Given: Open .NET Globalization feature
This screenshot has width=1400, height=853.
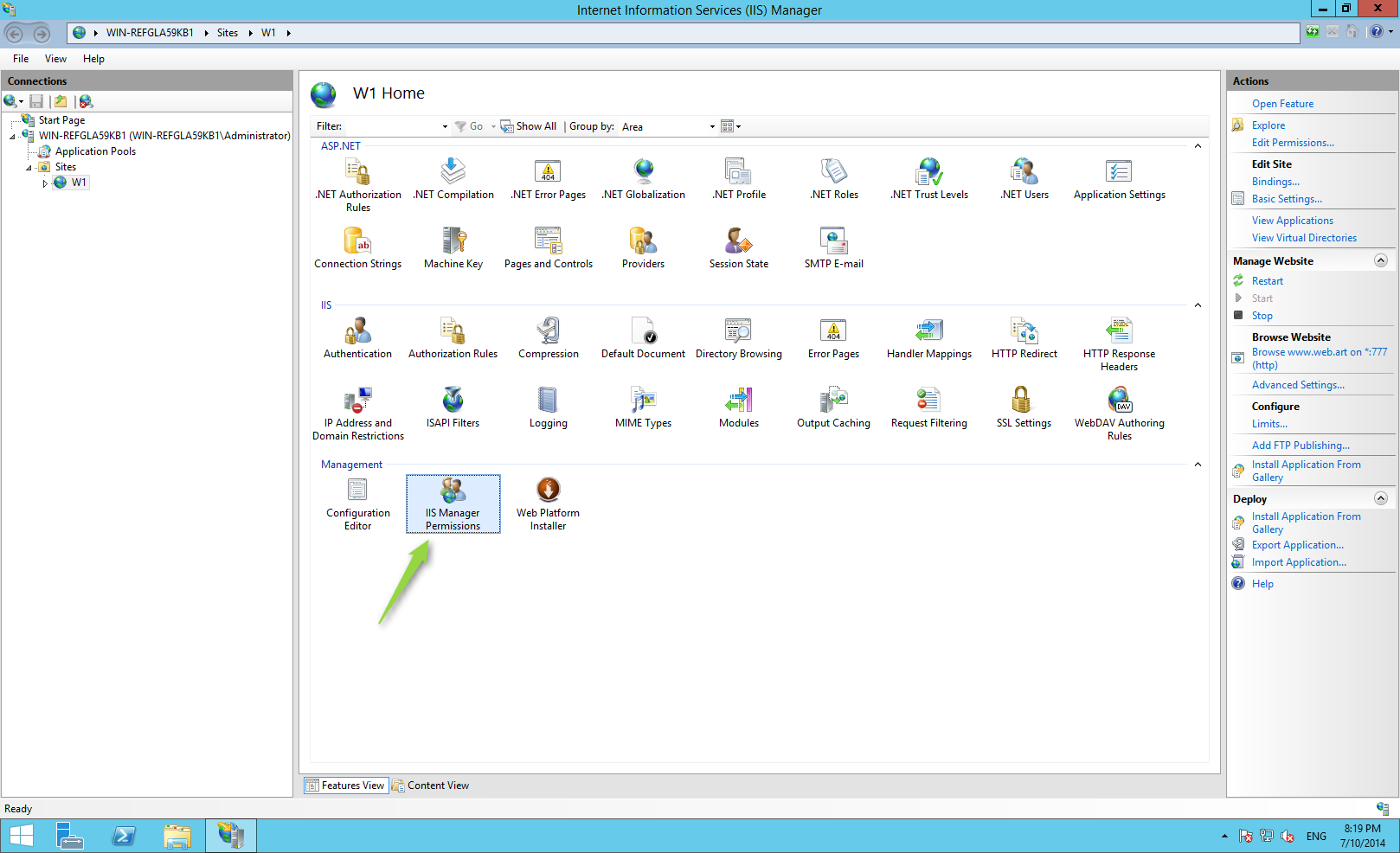Looking at the screenshot, I should pos(644,179).
